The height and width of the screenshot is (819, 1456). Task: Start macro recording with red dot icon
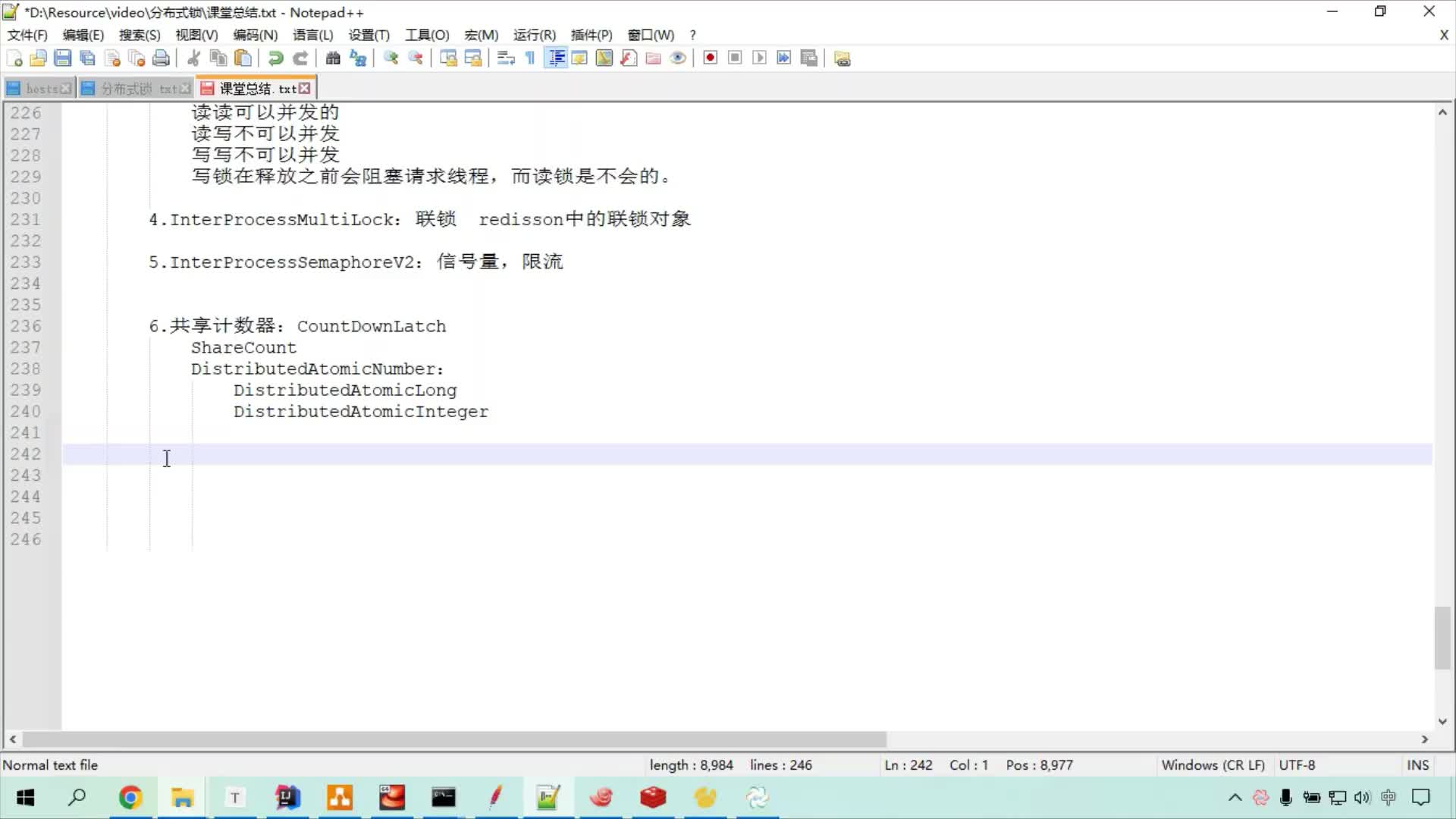[711, 58]
